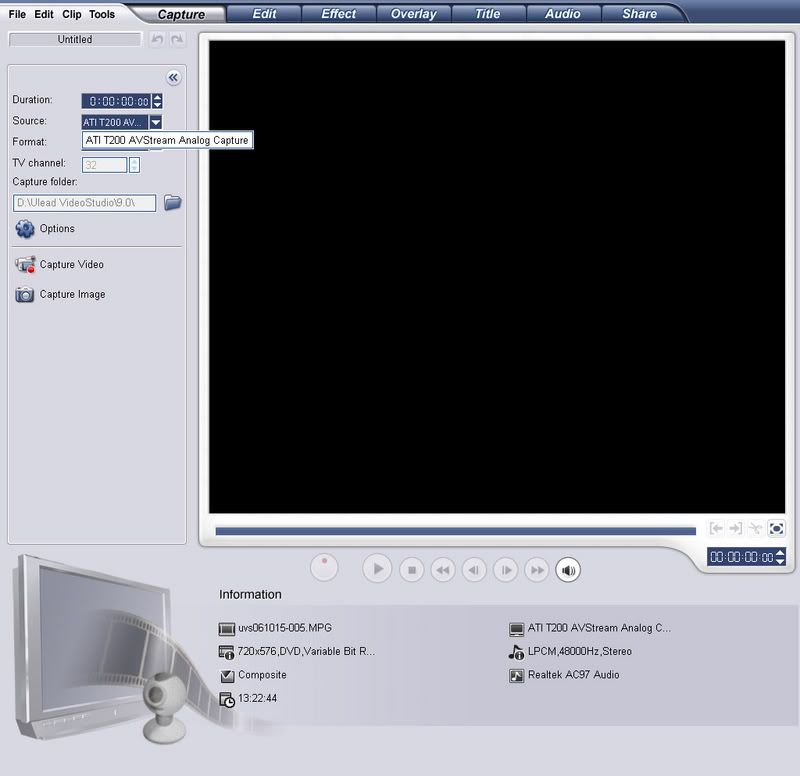Click the preview trim bar slider

click(x=455, y=531)
